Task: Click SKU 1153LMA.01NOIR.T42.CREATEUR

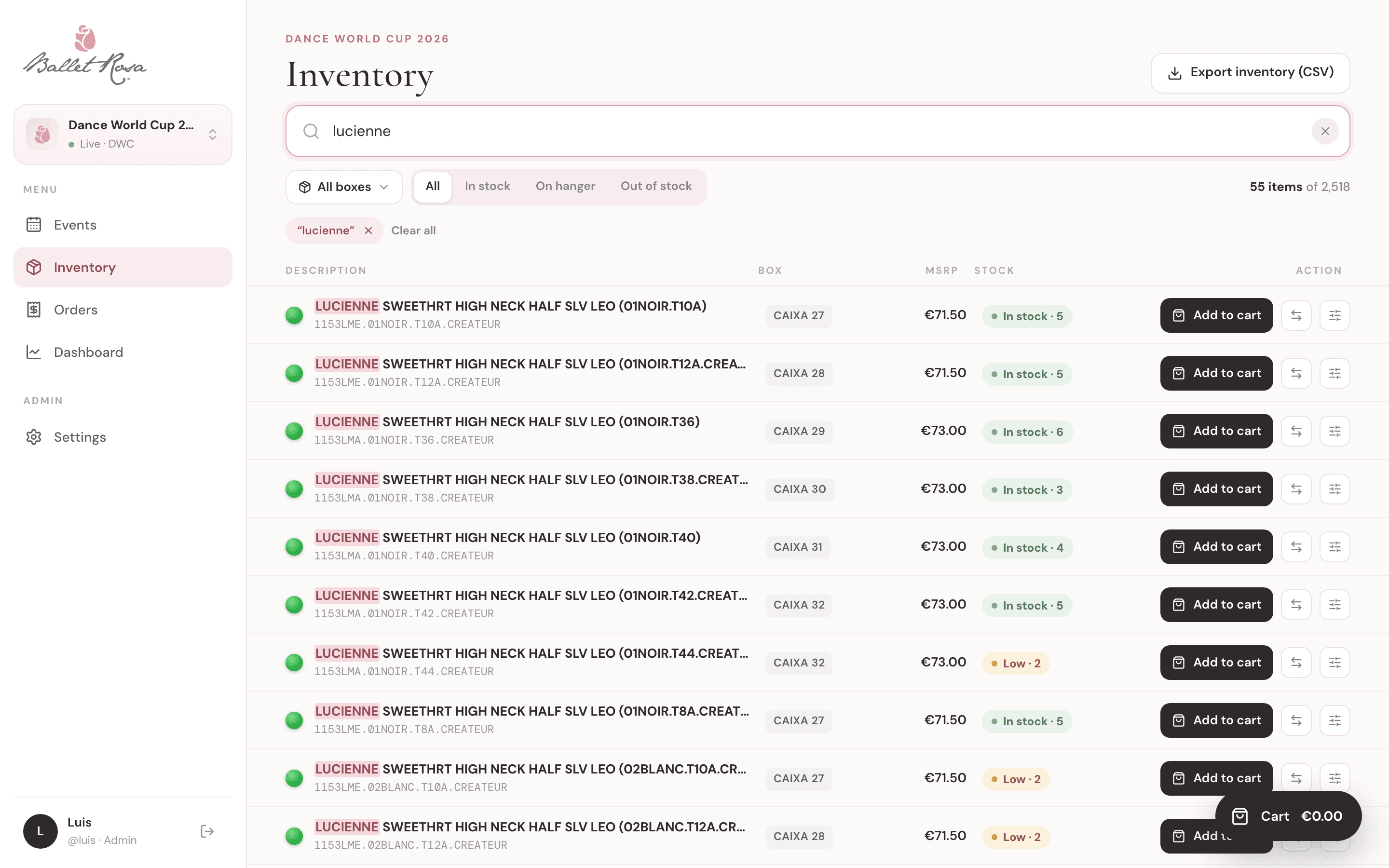Action: 404,614
